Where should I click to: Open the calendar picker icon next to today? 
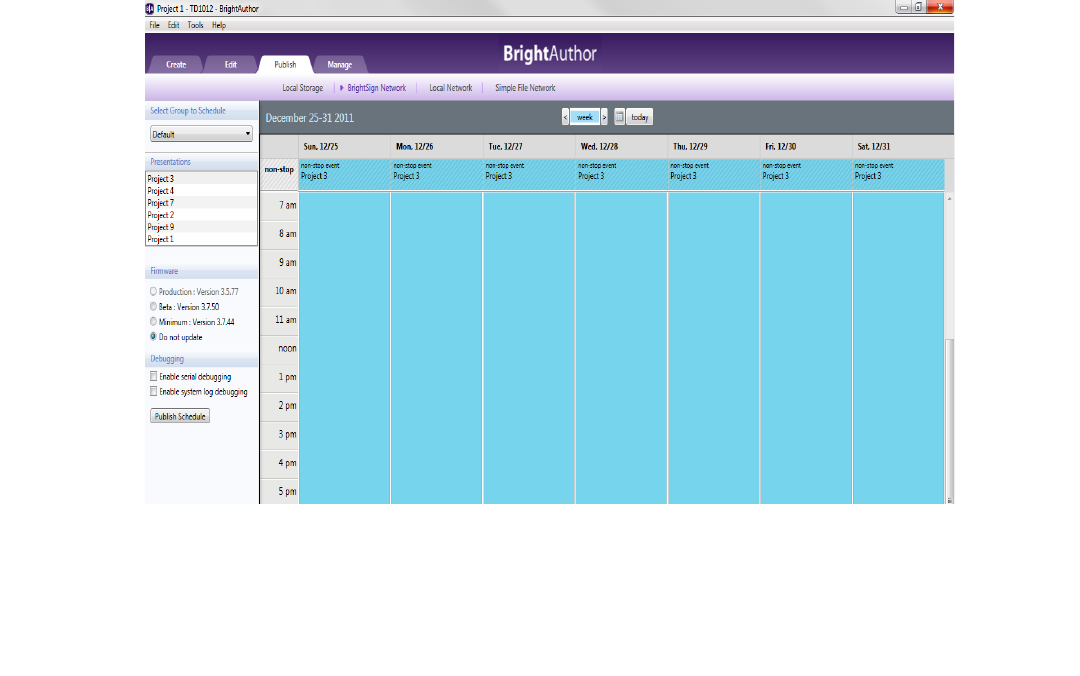coord(619,117)
